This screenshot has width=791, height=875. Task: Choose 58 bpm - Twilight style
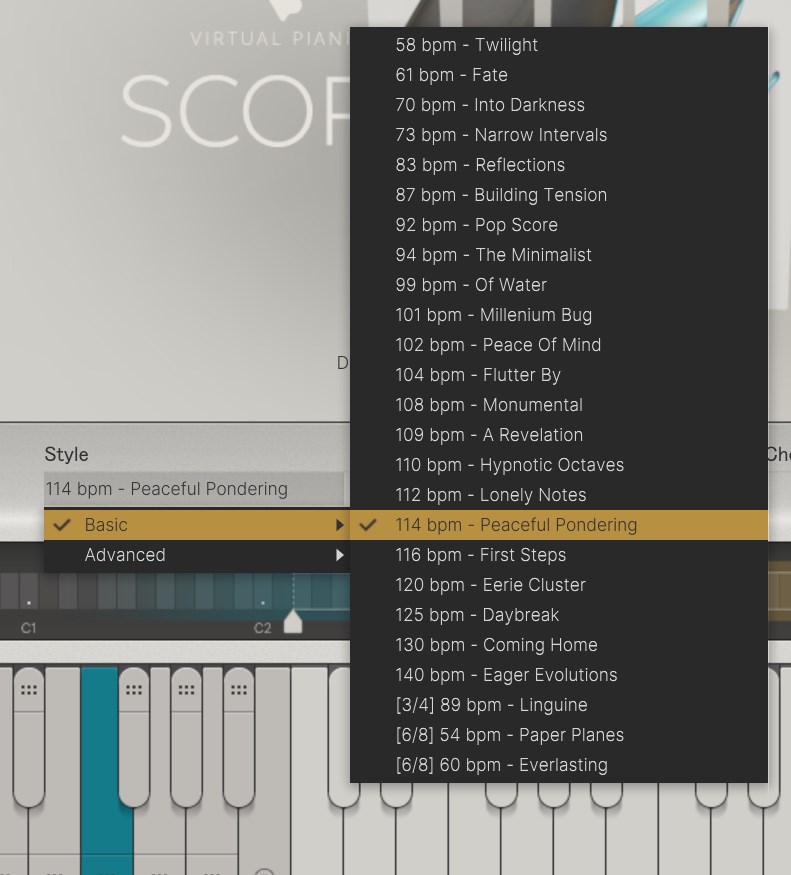click(x=466, y=45)
